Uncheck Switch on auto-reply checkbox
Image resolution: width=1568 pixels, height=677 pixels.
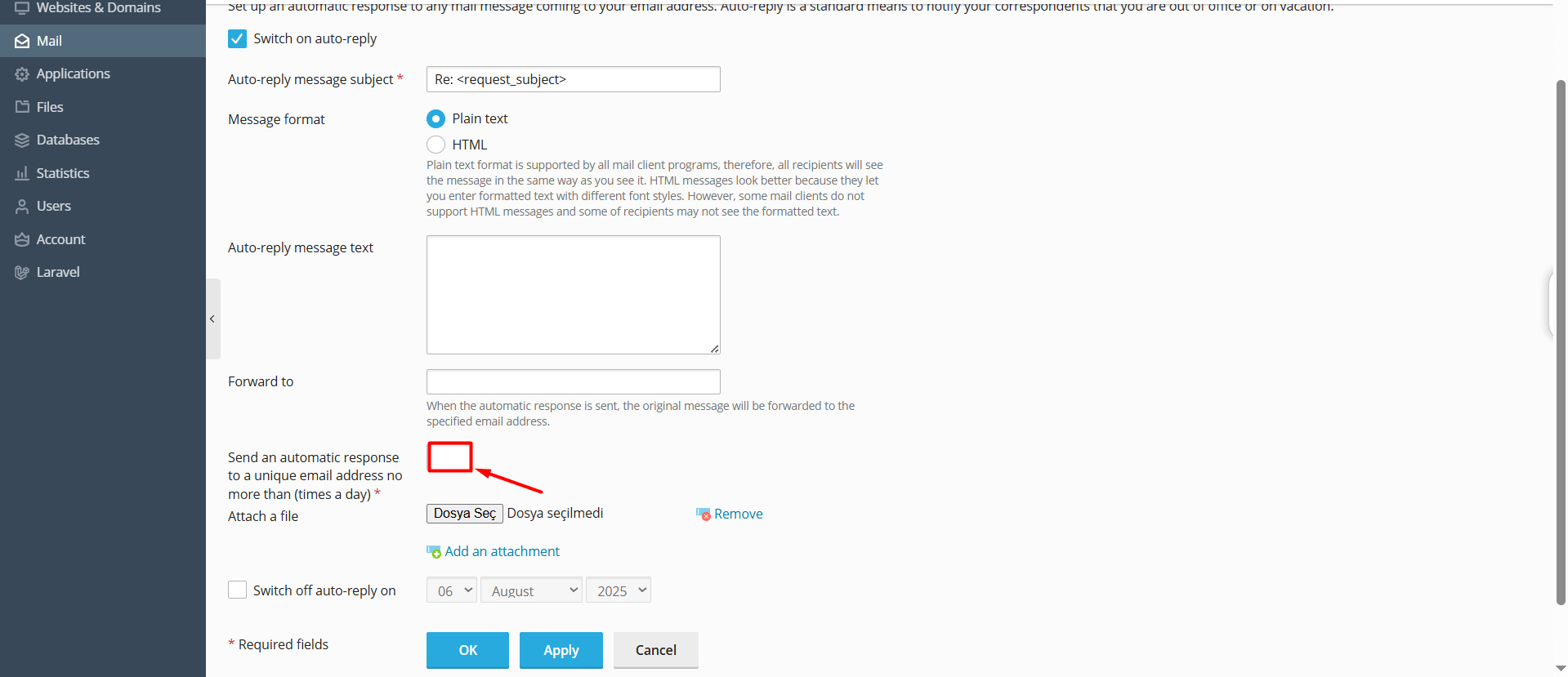point(237,38)
